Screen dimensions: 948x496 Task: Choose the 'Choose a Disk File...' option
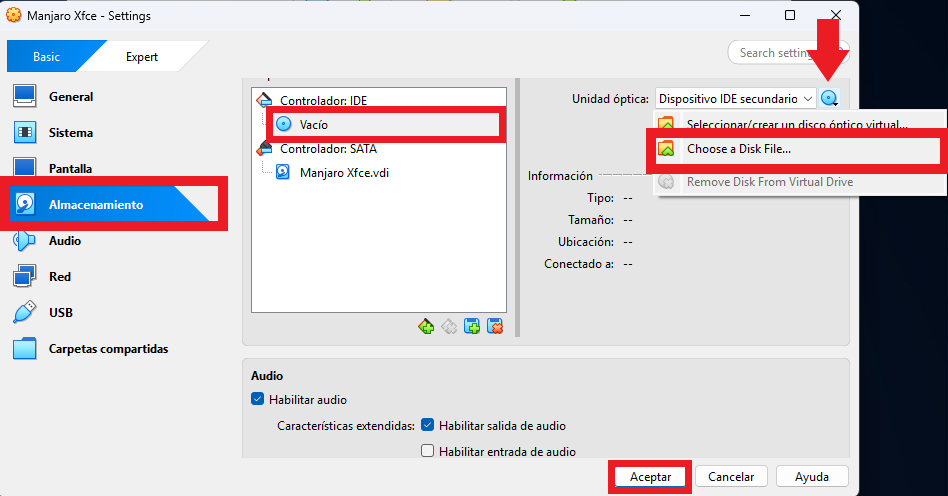(797, 149)
